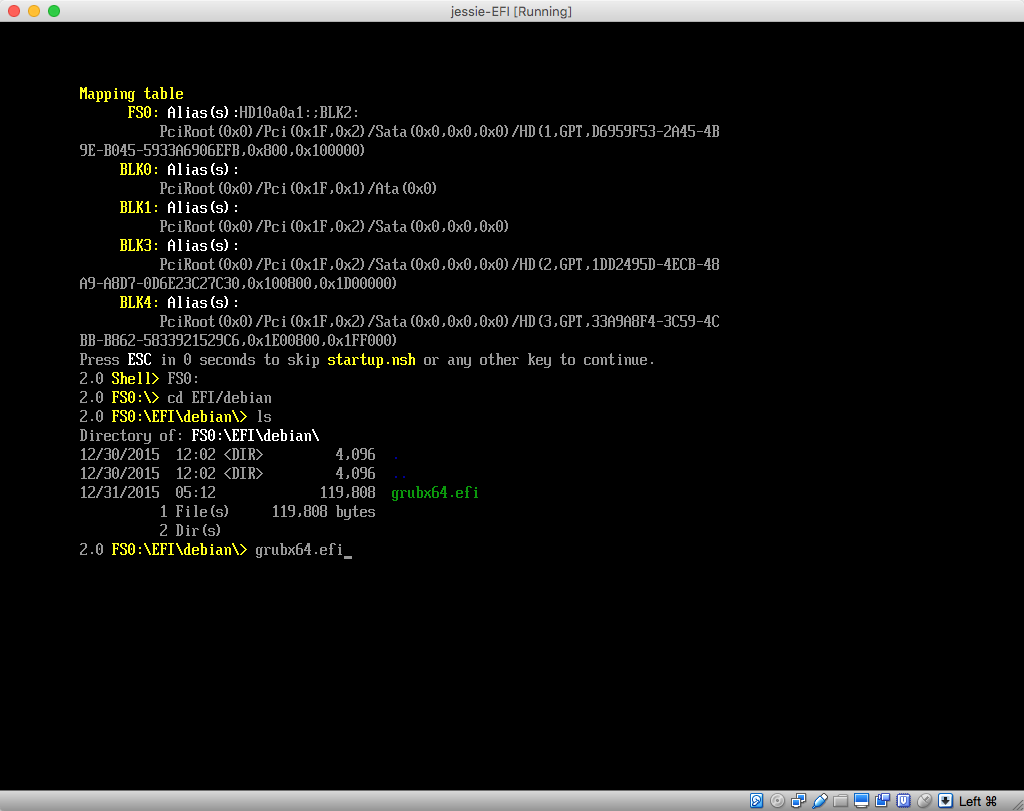Viewport: 1024px width, 811px height.
Task: Click the mouse integration icon
Action: tap(924, 801)
